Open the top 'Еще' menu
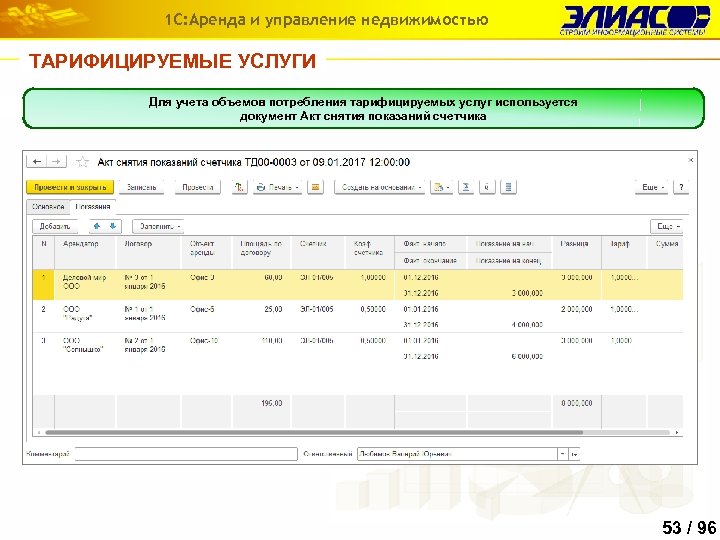The height and width of the screenshot is (540, 720). click(652, 187)
